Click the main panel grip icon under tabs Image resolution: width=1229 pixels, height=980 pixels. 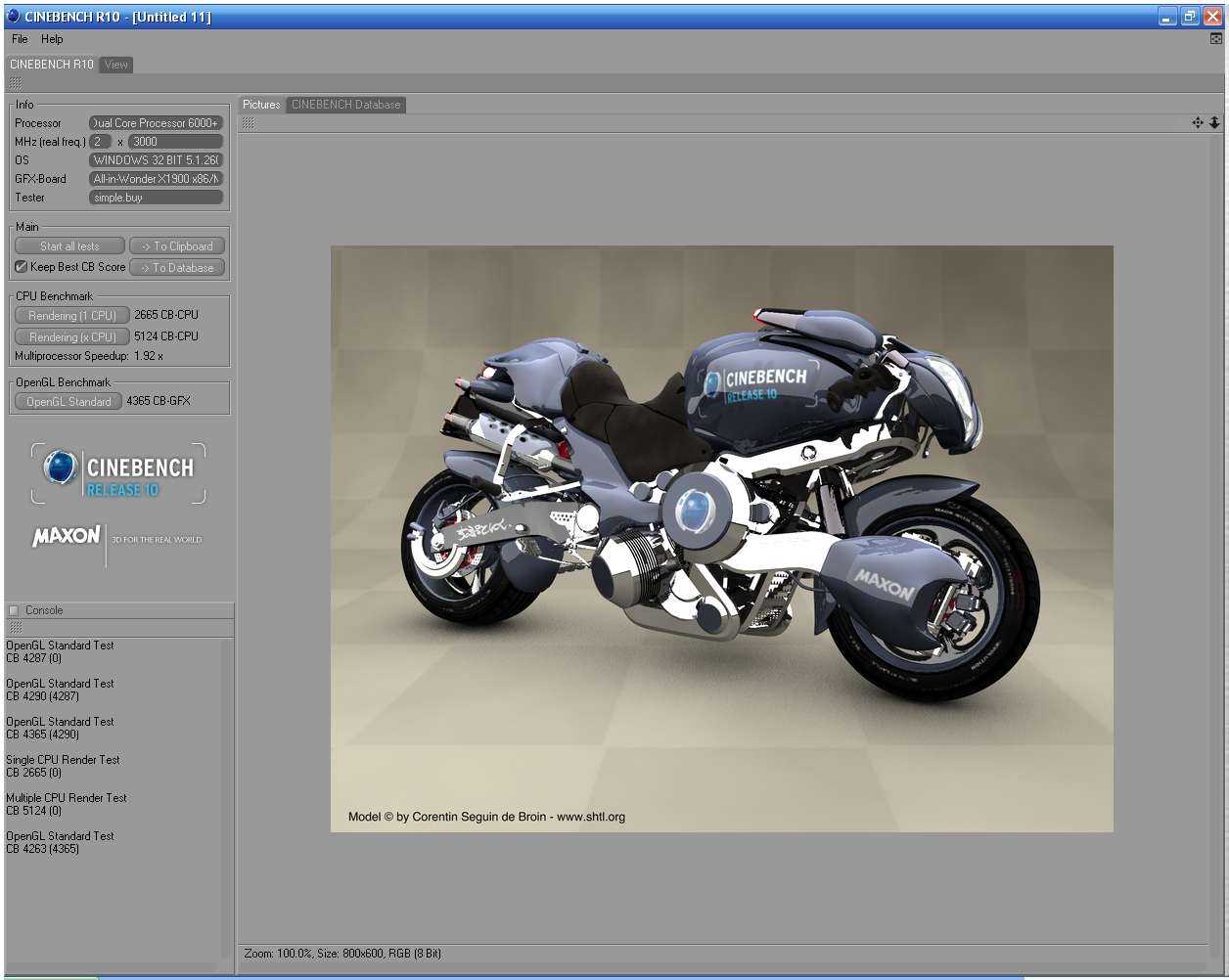(16, 83)
